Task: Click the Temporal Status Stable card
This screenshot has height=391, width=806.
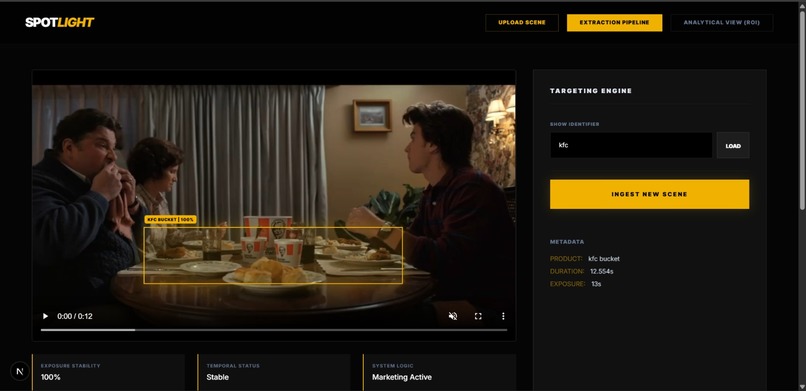Action: [274, 373]
